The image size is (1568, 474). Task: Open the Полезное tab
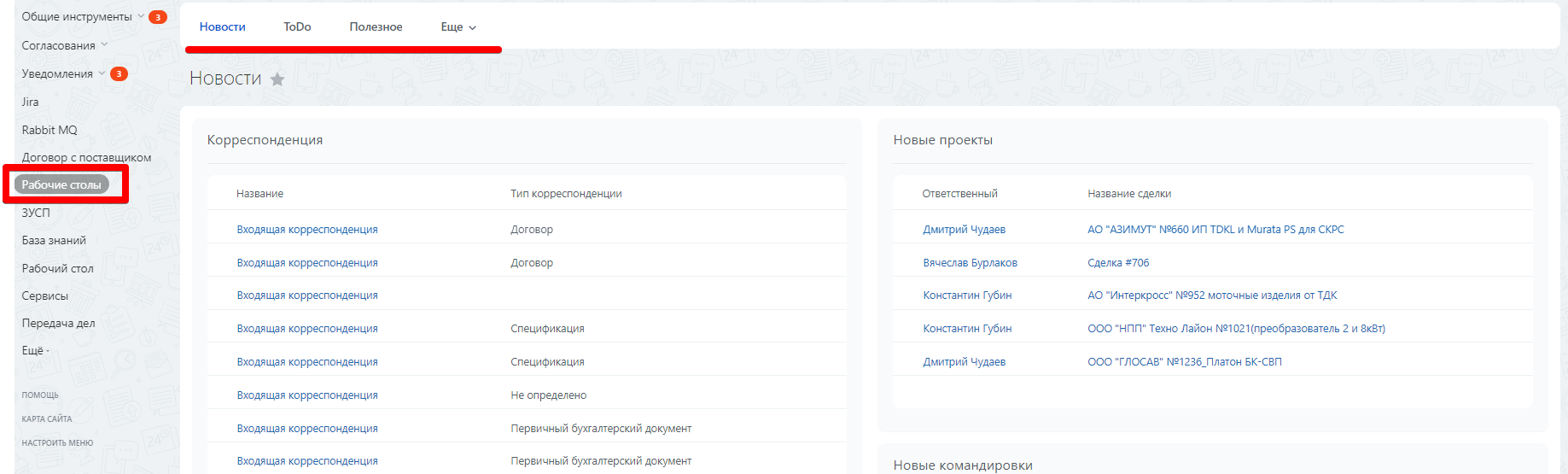point(376,27)
